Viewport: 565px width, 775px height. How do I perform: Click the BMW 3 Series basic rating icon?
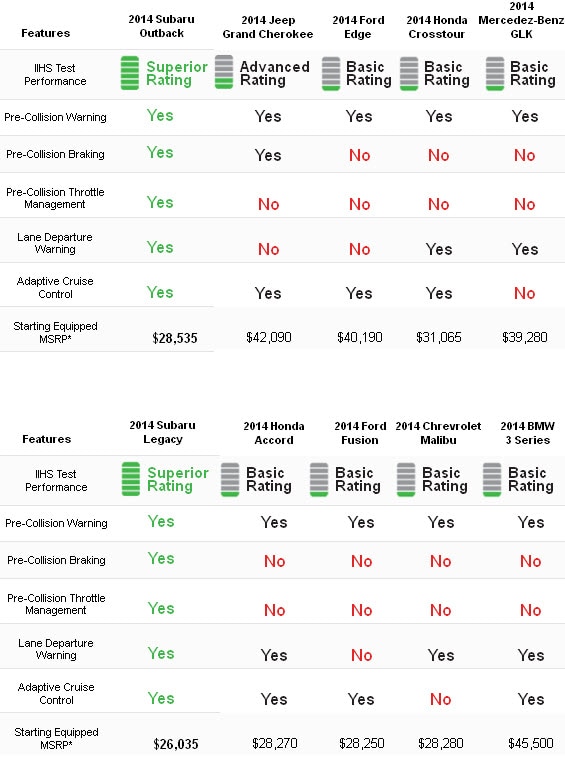pos(492,479)
